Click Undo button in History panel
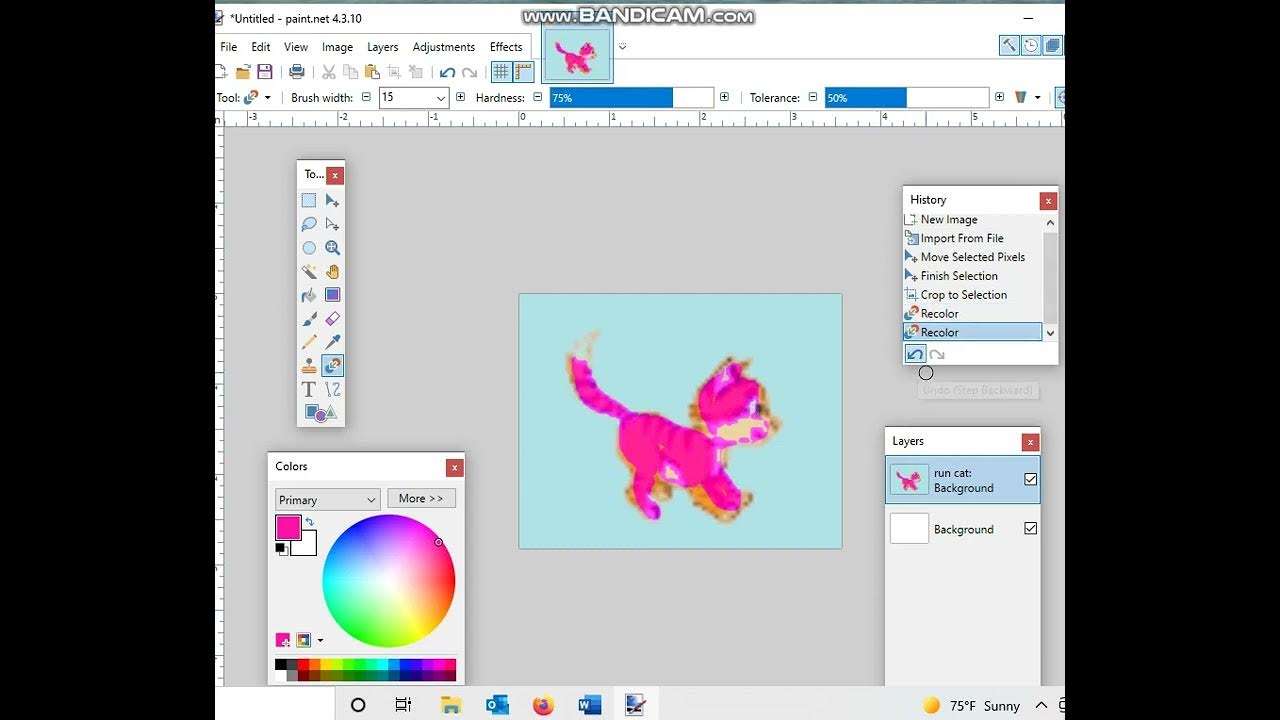Image resolution: width=1280 pixels, height=720 pixels. [915, 354]
